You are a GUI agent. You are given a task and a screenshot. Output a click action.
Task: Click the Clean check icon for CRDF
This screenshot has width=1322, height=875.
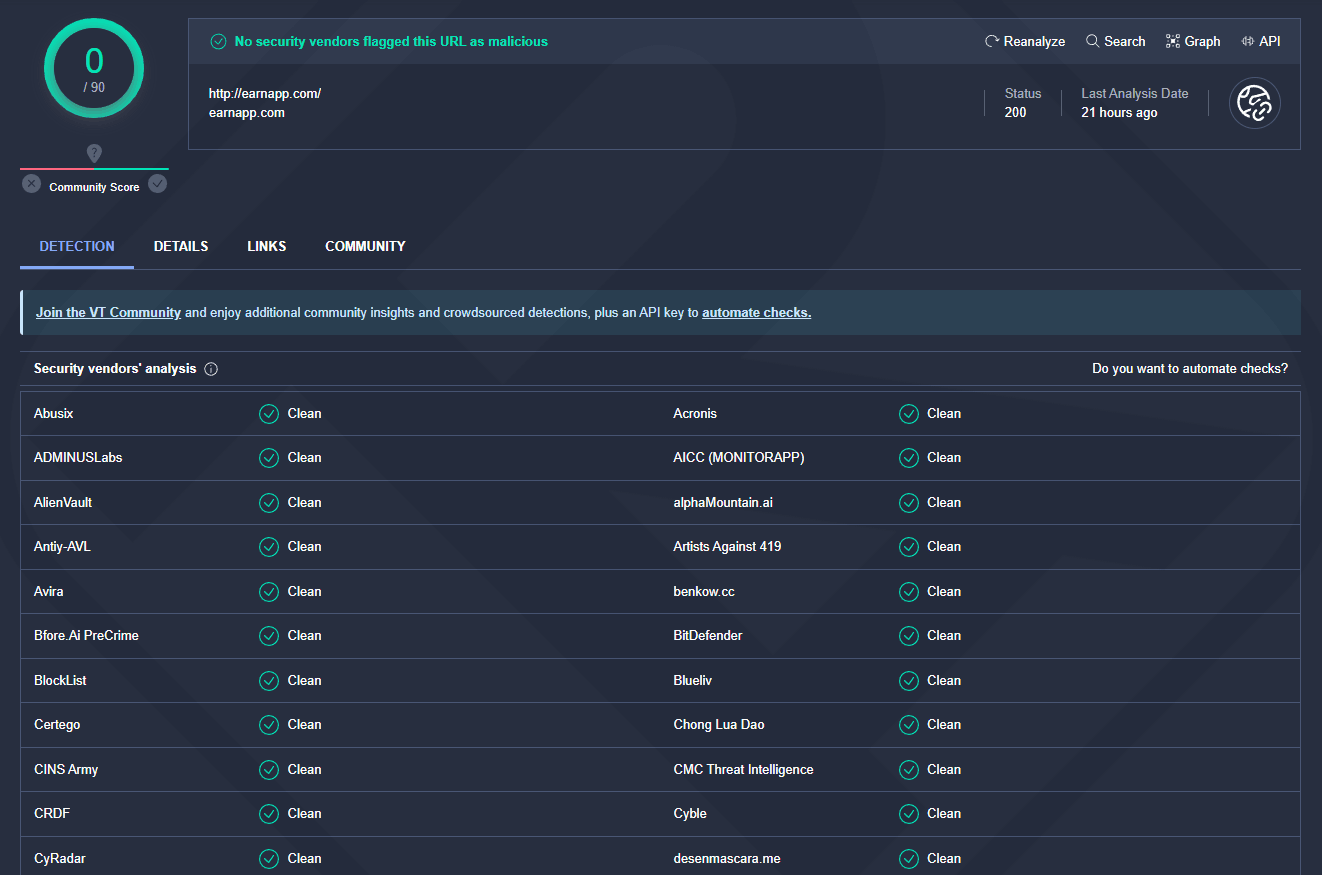[269, 814]
